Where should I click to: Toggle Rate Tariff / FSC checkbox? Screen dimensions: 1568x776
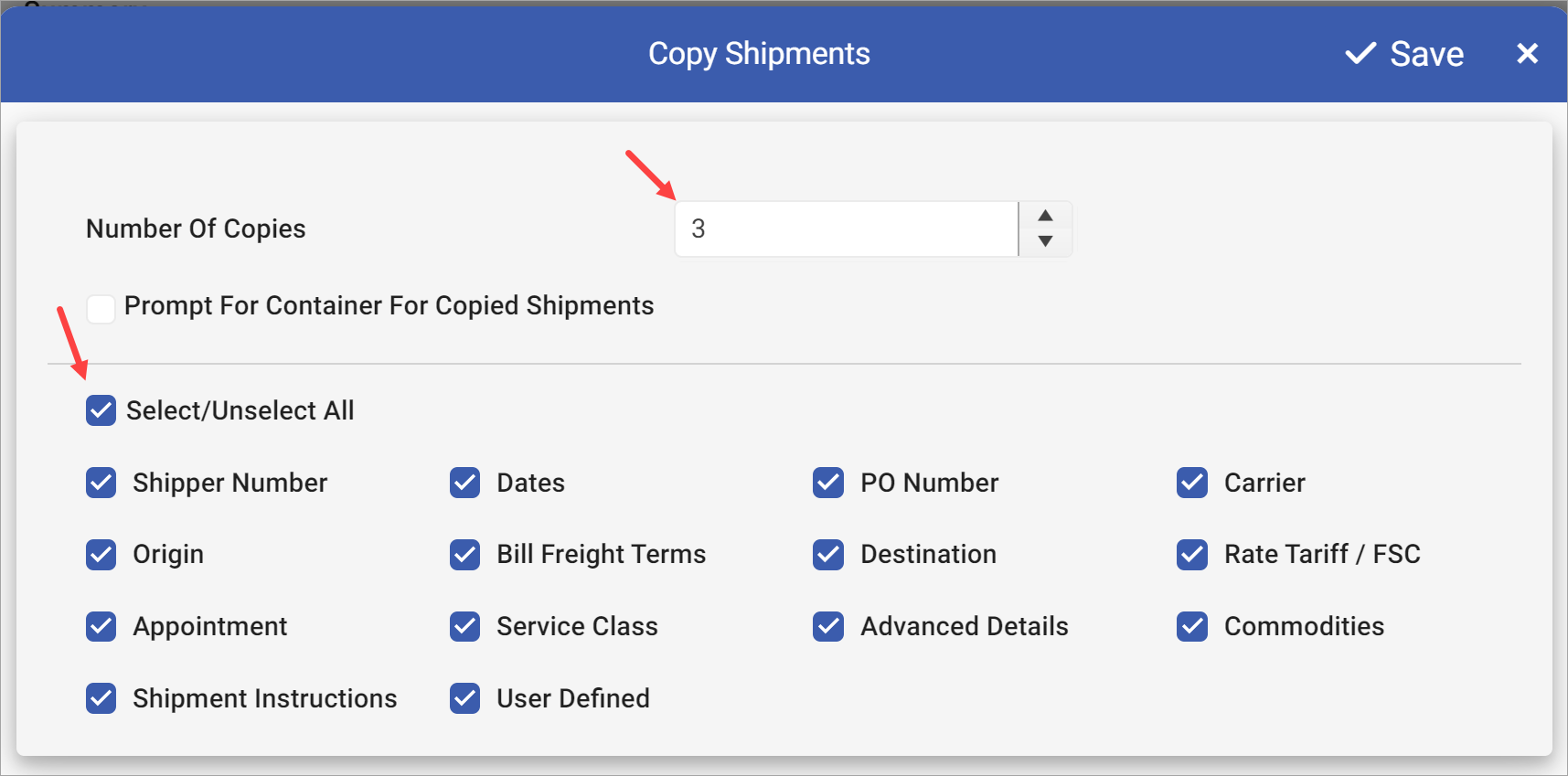1192,554
